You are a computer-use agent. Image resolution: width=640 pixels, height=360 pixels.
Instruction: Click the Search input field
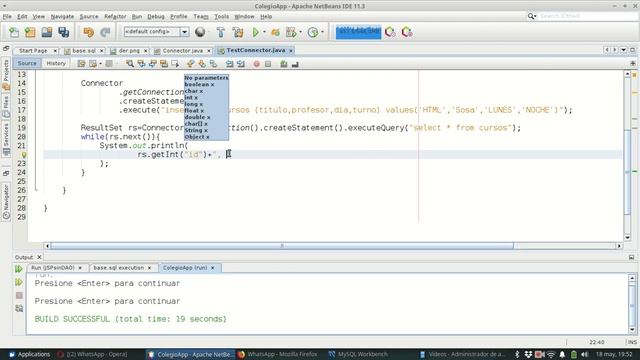click(587, 16)
